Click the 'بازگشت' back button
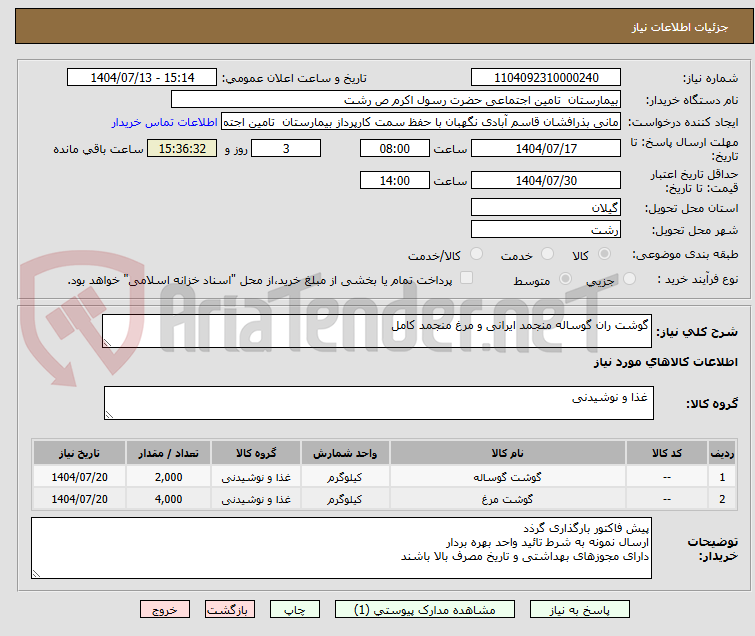Screen dimensions: 755x636 [x=230, y=609]
